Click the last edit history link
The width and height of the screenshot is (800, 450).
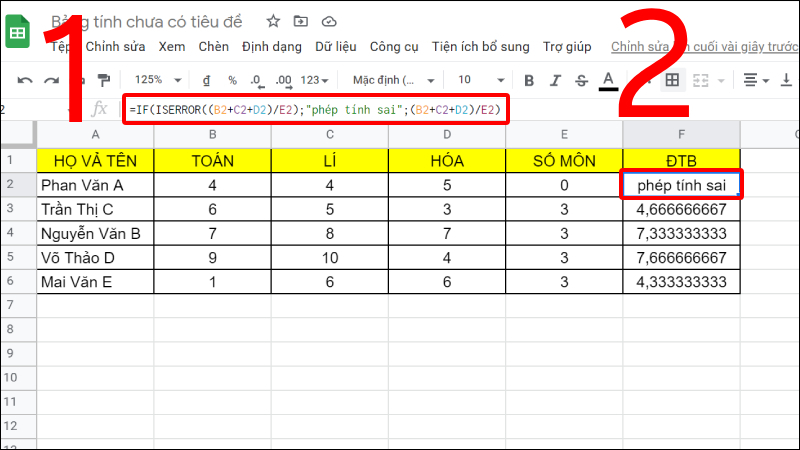700,47
